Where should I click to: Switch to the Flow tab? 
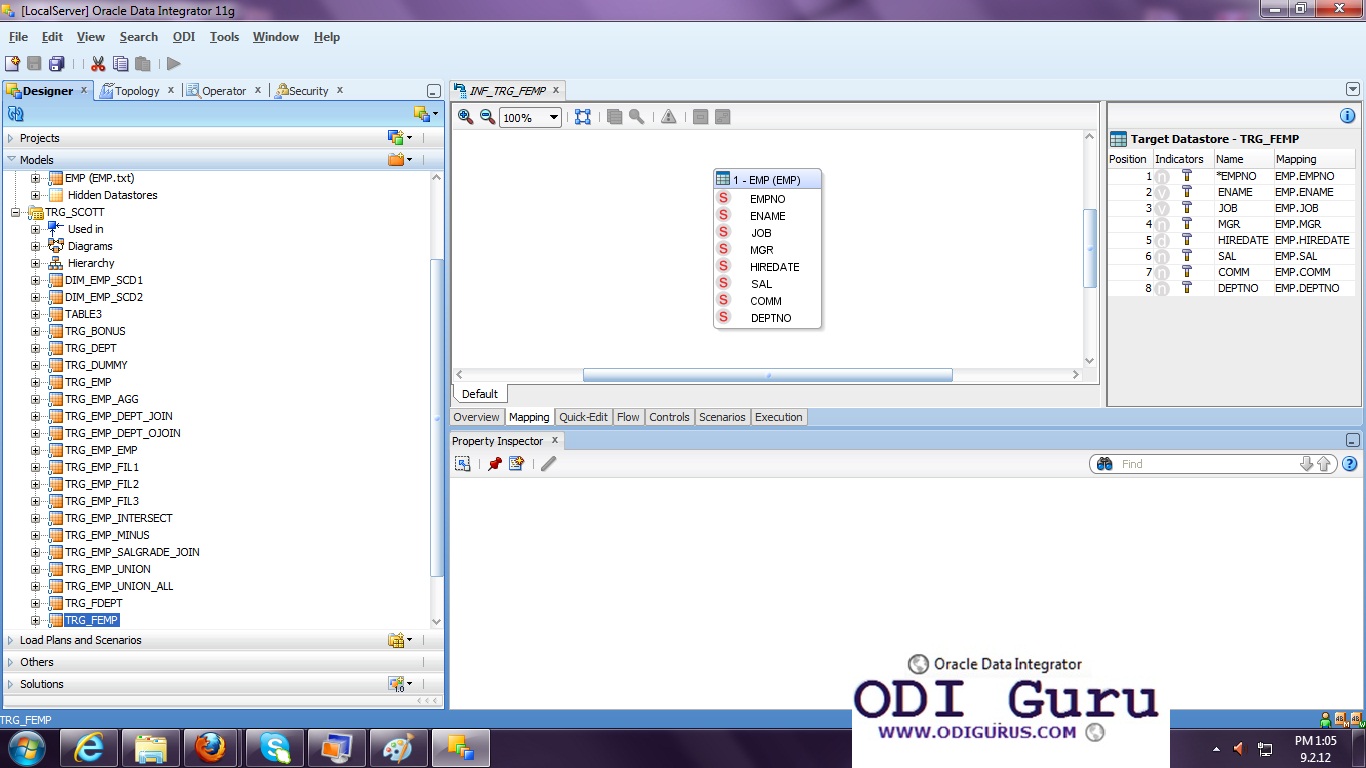628,417
